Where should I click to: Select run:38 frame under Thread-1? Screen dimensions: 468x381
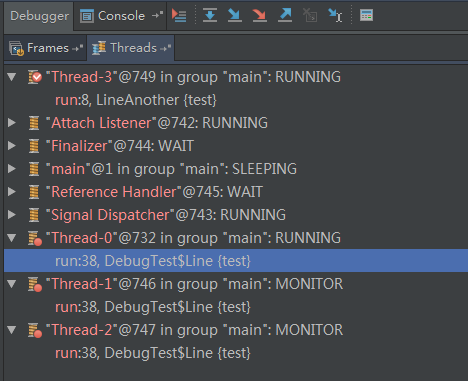pyautogui.click(x=236, y=307)
